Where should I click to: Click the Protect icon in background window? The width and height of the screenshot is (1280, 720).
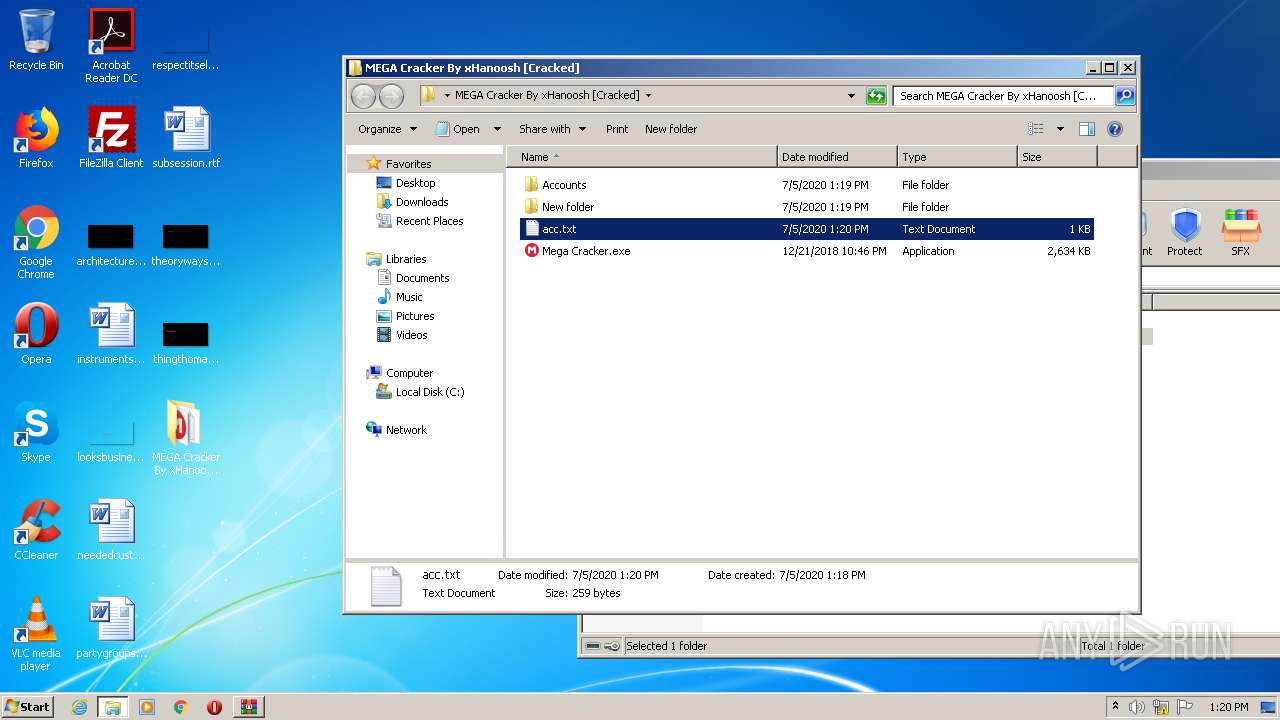(x=1185, y=232)
